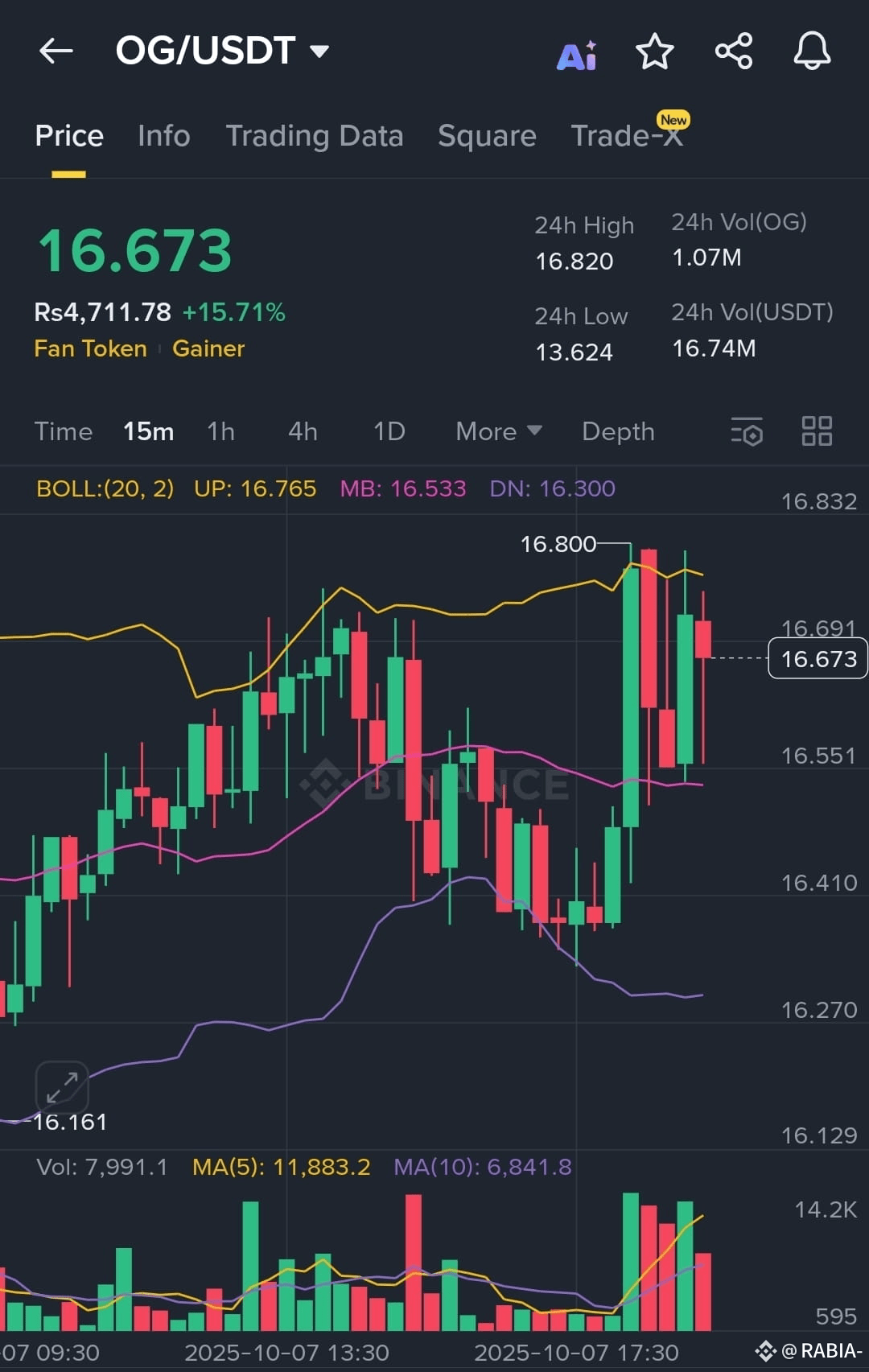
Task: Select the Time chart view
Action: click(64, 431)
